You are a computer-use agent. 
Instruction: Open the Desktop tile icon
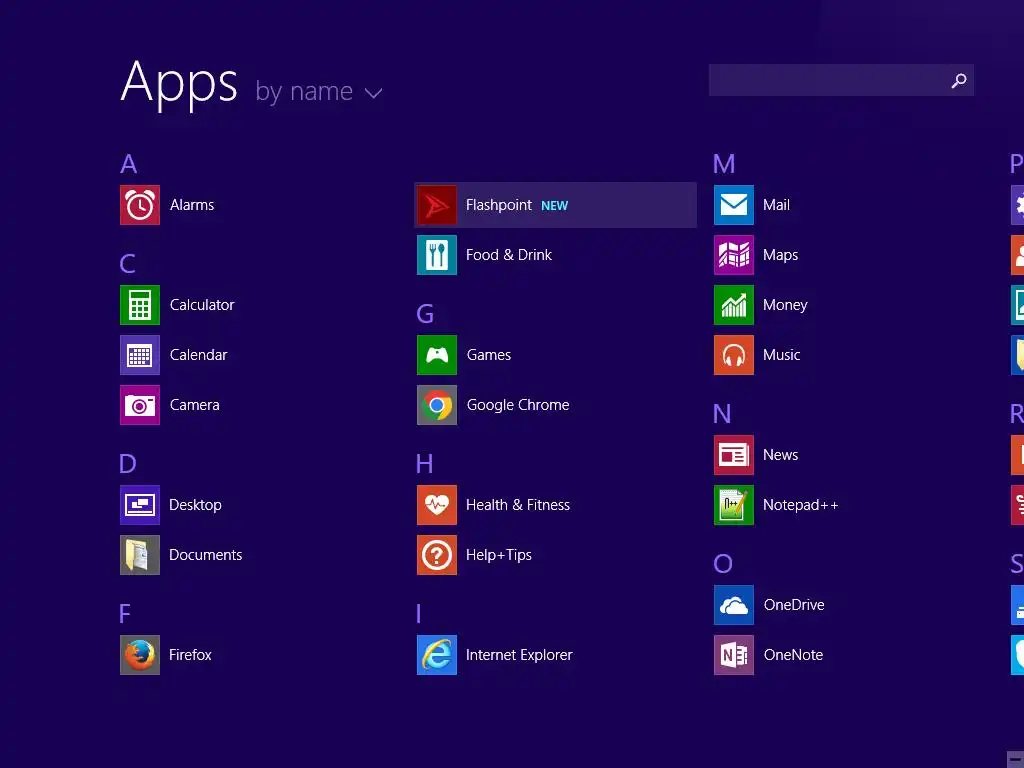point(140,505)
